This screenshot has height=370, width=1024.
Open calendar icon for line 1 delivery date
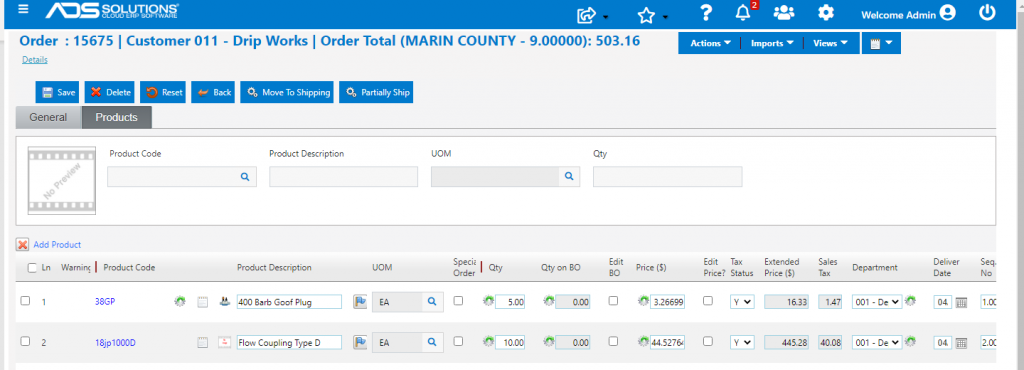tap(961, 302)
